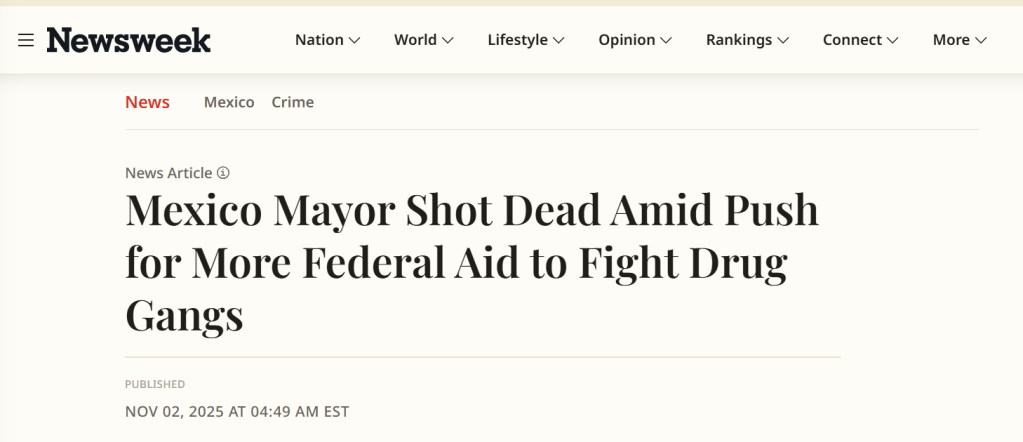Click the News Article label text

coord(168,173)
